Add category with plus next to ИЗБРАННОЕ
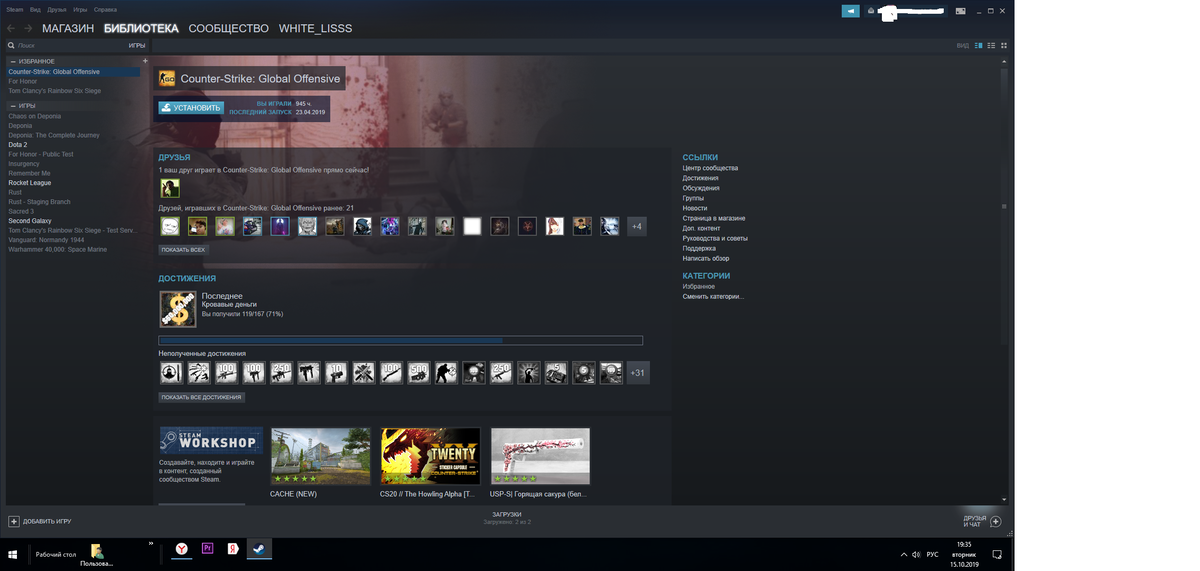Viewport: 1200px width, 571px height. (x=145, y=62)
